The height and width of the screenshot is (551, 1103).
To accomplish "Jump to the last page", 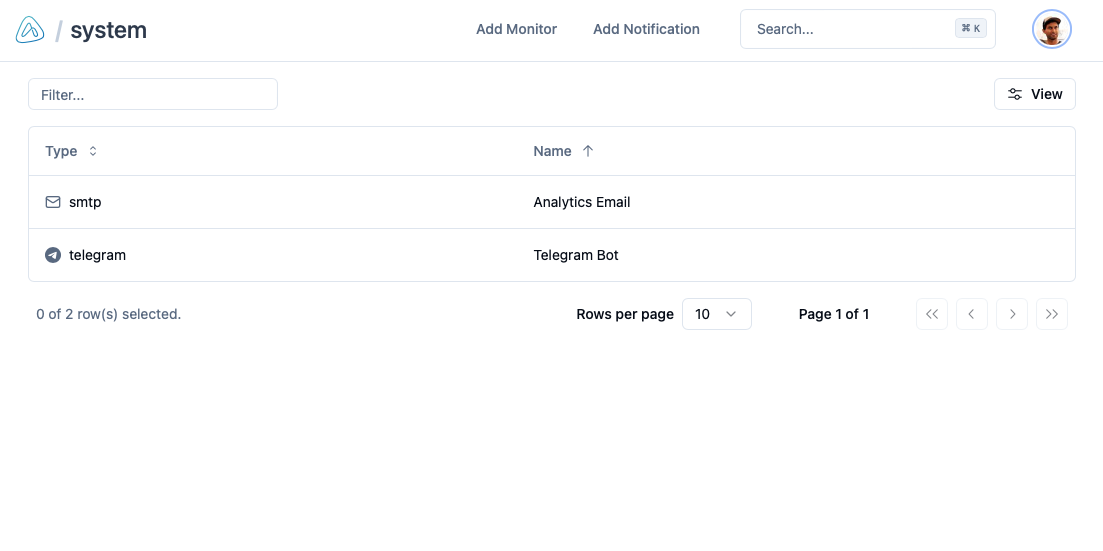I will click(x=1051, y=314).
